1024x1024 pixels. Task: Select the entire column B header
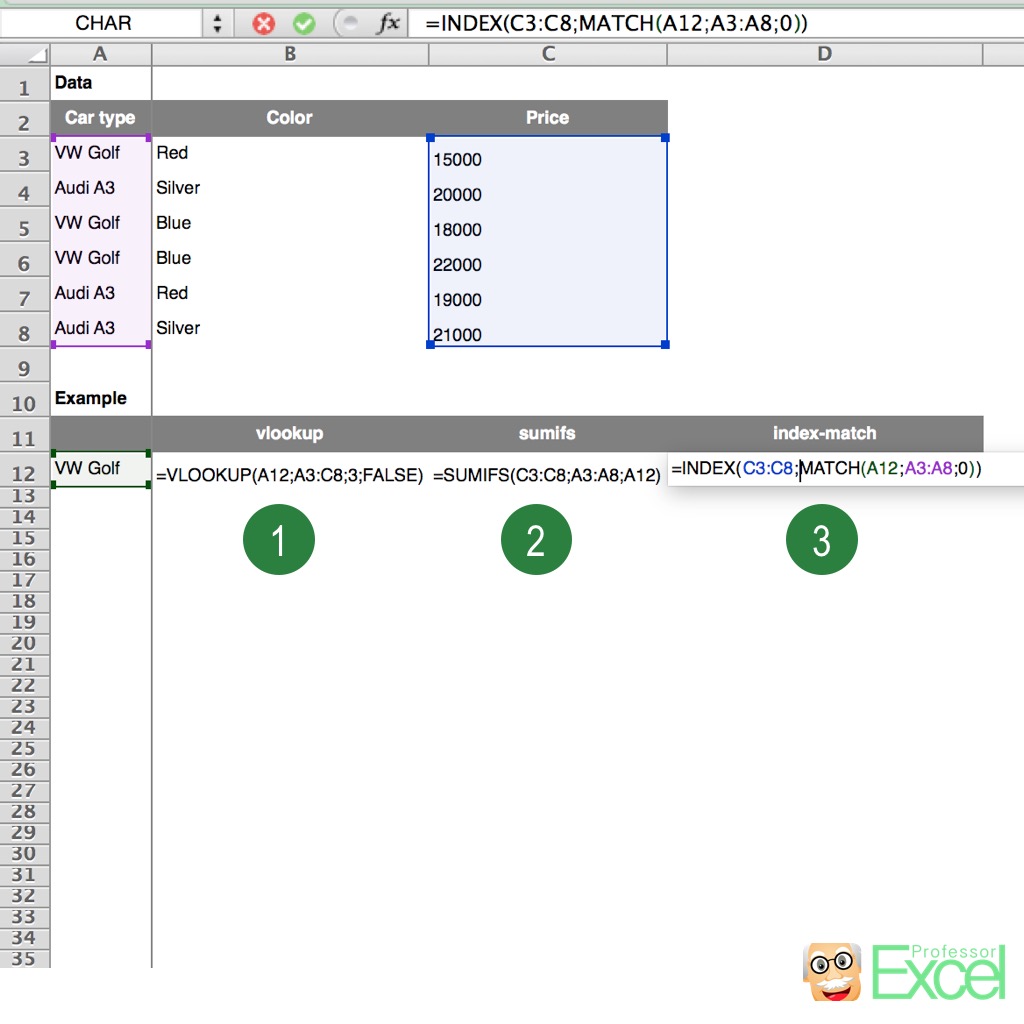point(289,54)
